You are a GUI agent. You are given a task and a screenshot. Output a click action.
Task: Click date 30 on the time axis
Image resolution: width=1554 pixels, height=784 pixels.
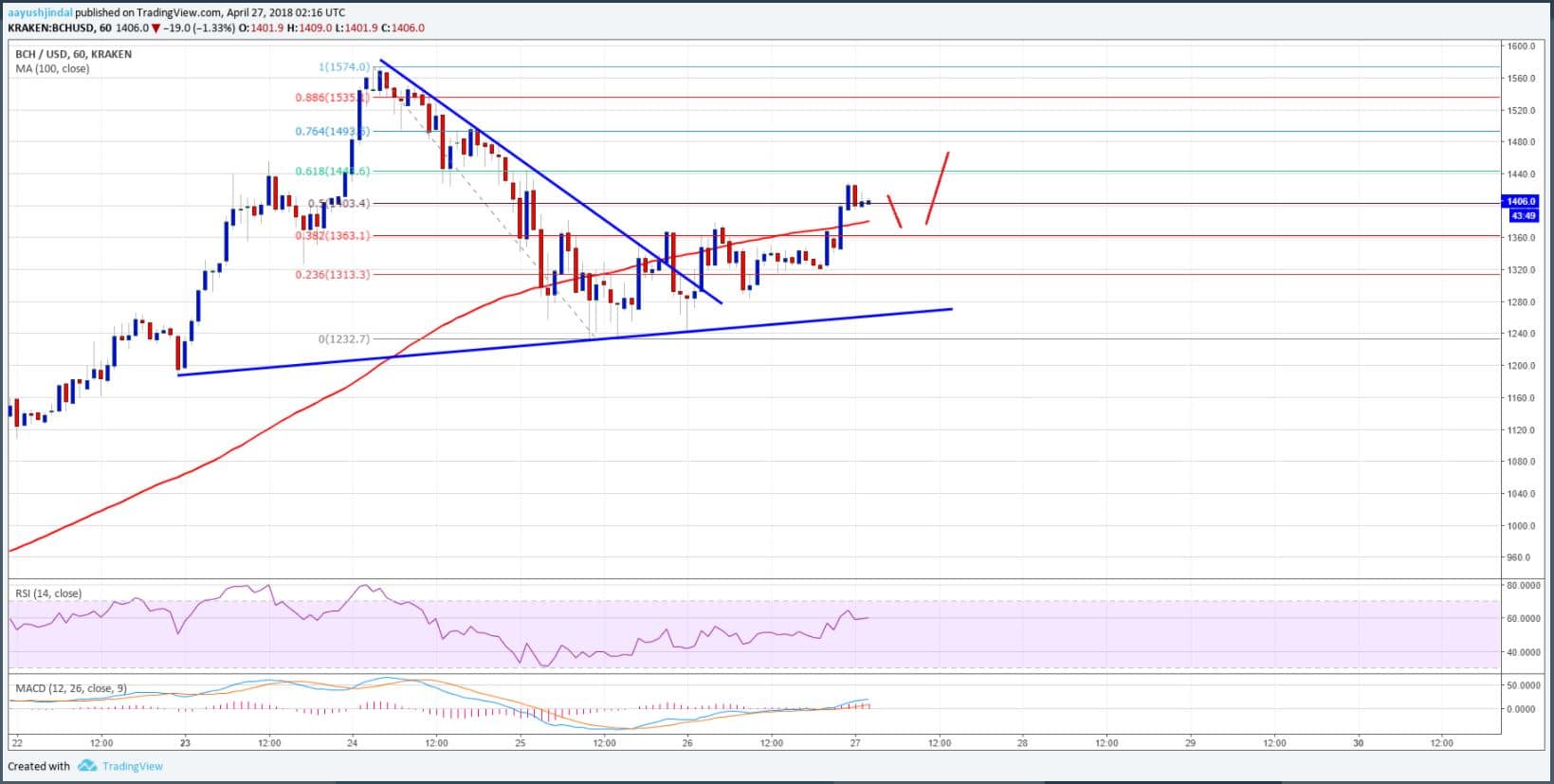[x=1358, y=742]
